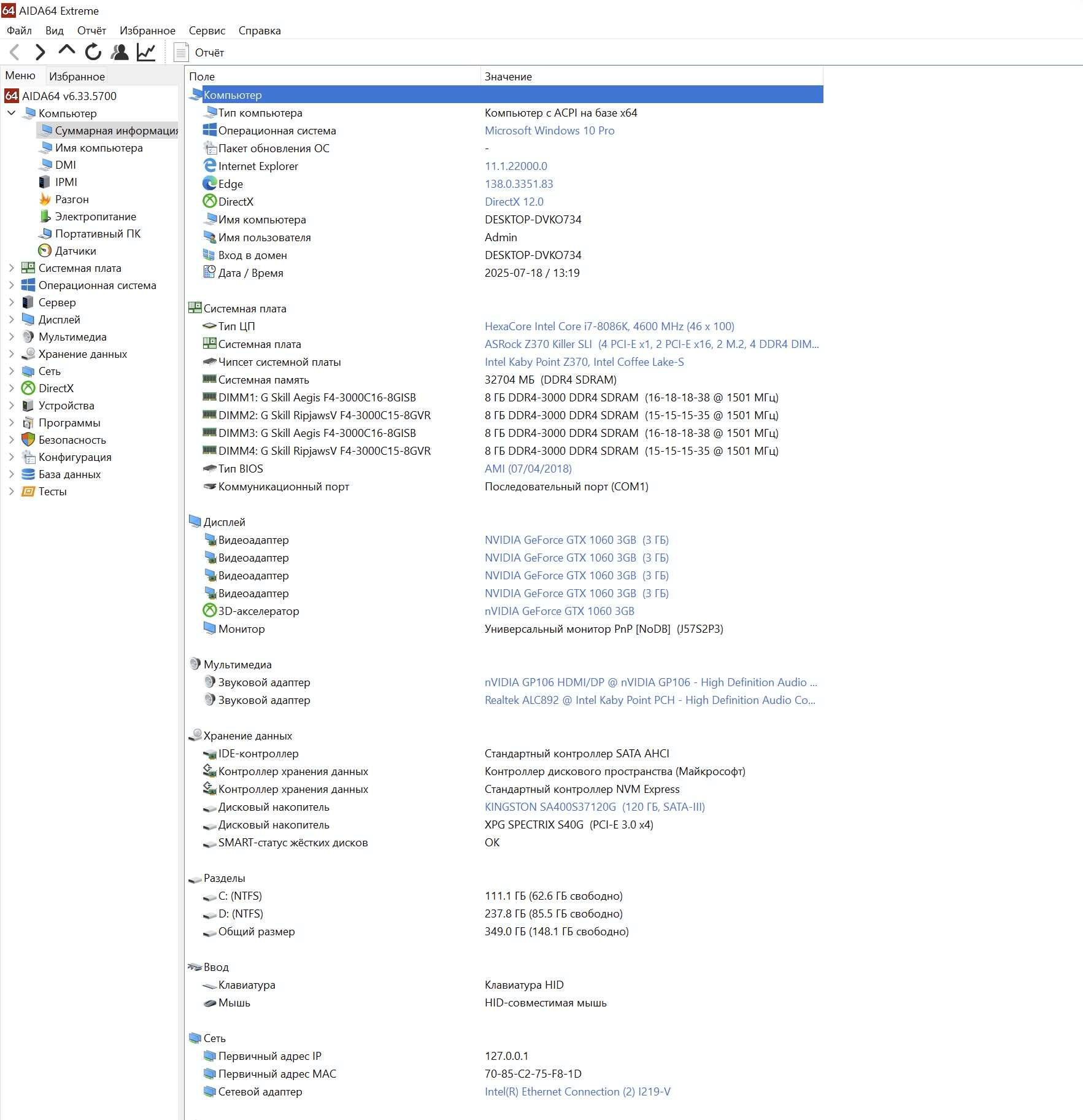1083x1120 pixels.
Task: Click the Программы tree icon
Action: coord(28,422)
